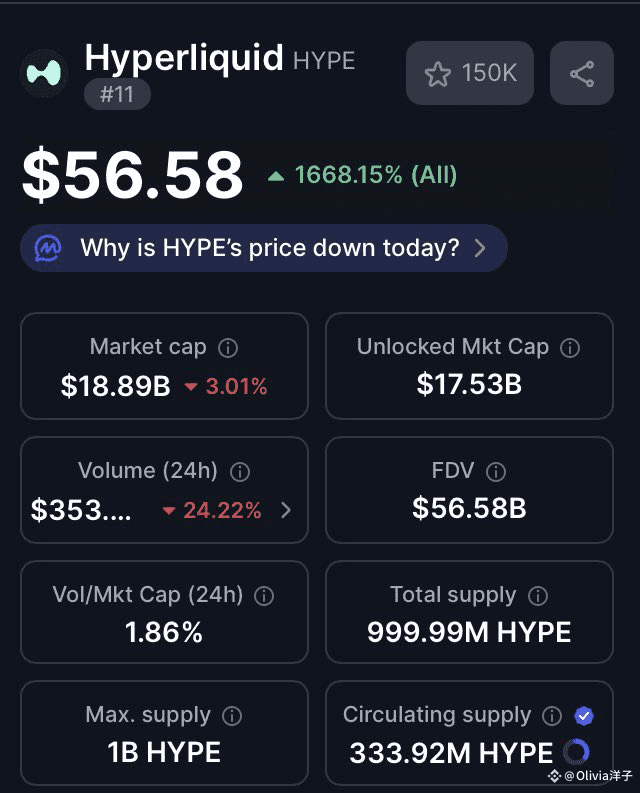This screenshot has width=640, height=793.
Task: Click the Hyperliquid coin logo
Action: [44, 73]
